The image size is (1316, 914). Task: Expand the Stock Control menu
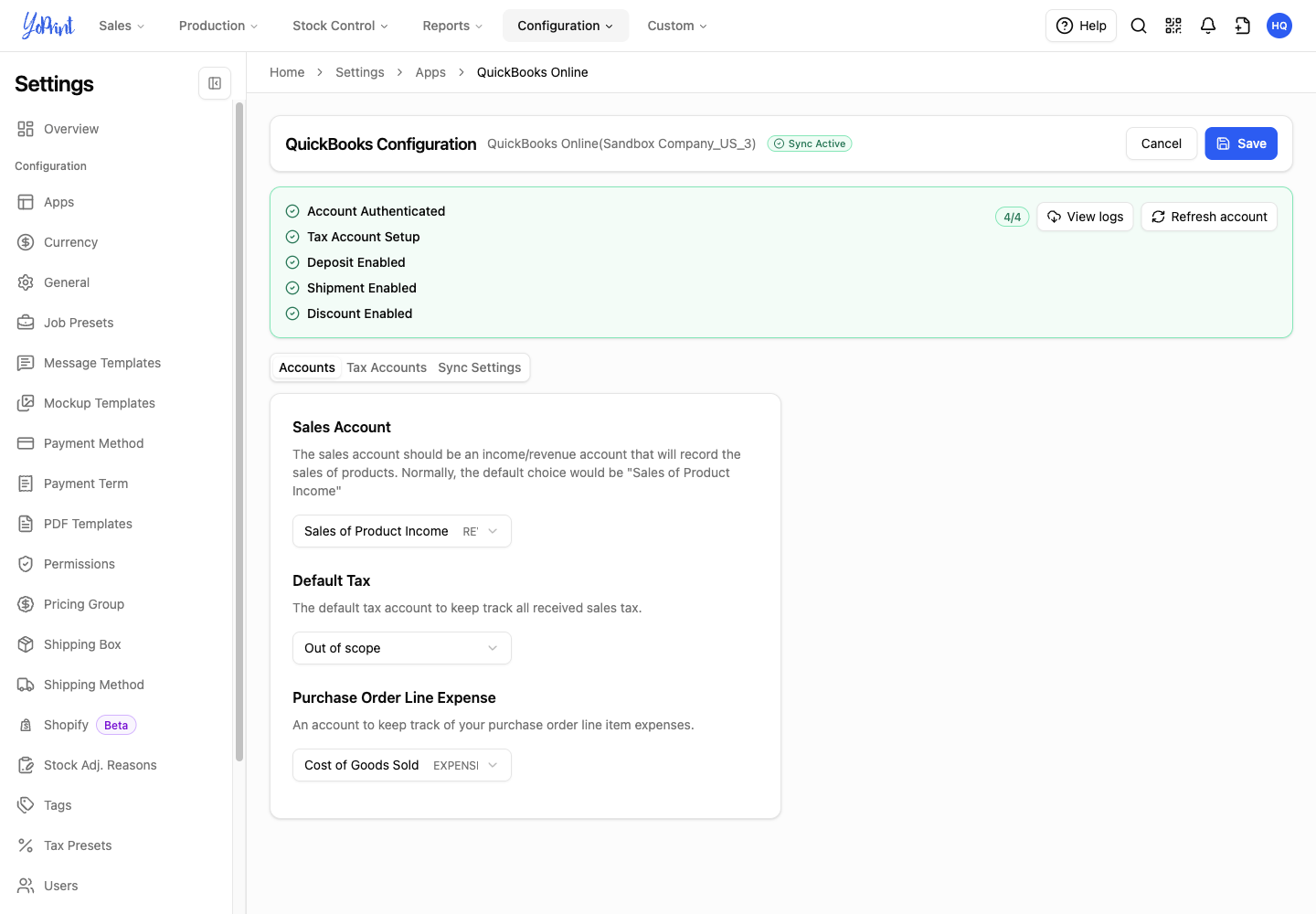coord(340,26)
